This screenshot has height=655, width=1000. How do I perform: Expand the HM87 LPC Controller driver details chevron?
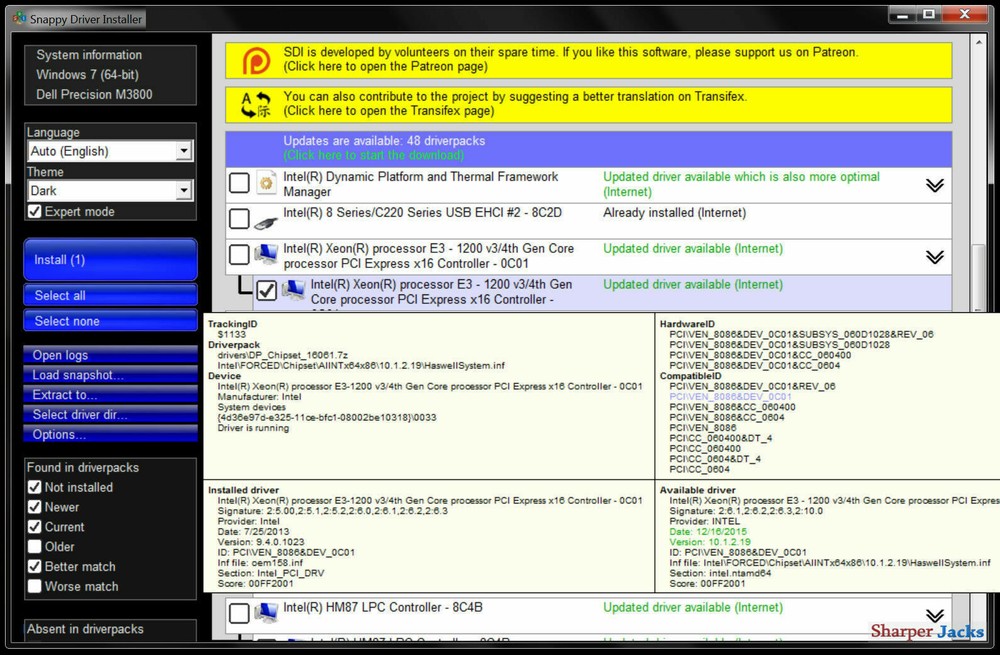pyautogui.click(x=935, y=614)
